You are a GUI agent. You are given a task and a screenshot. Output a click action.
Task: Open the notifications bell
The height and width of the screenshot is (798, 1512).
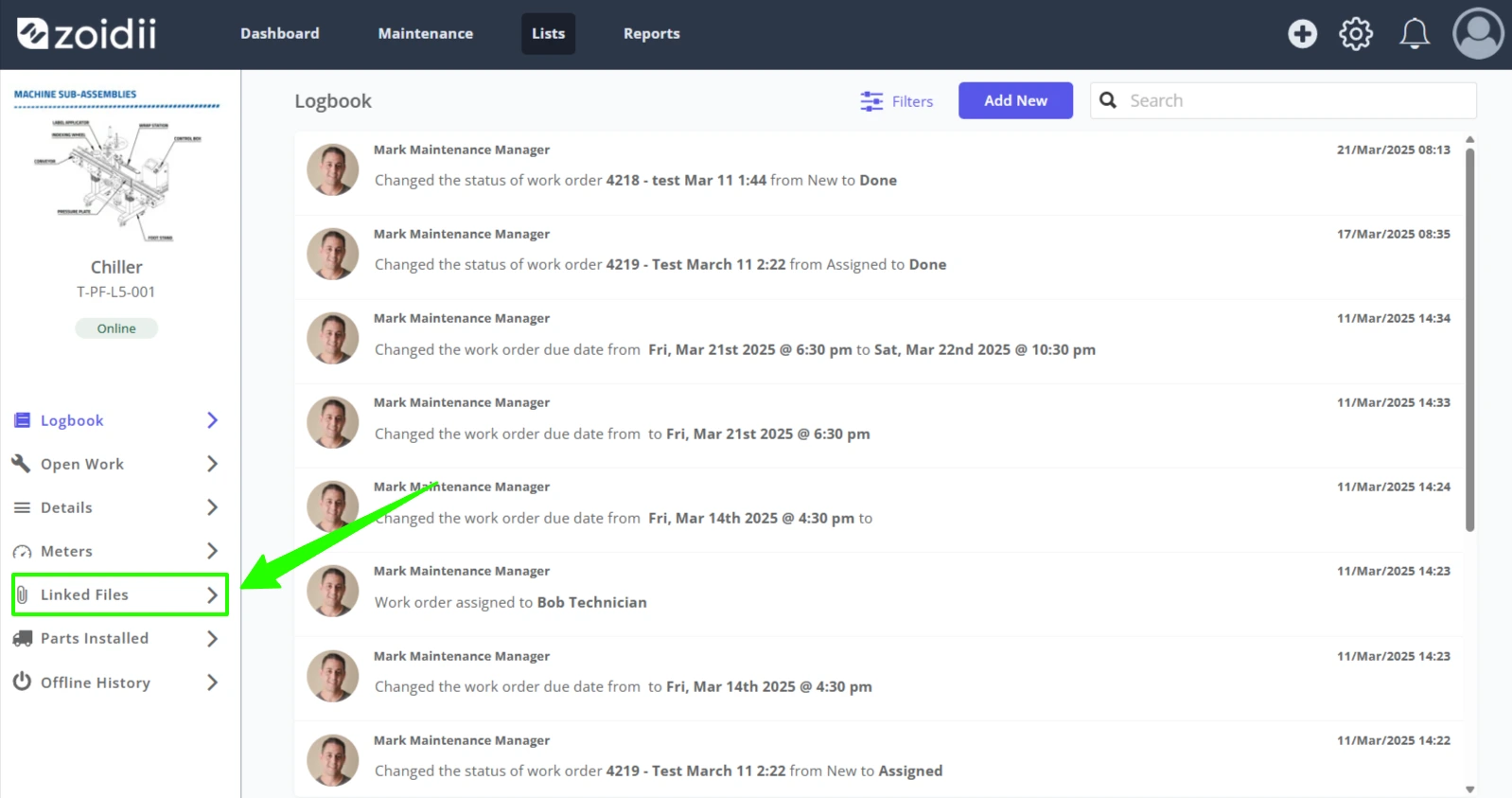point(1415,34)
